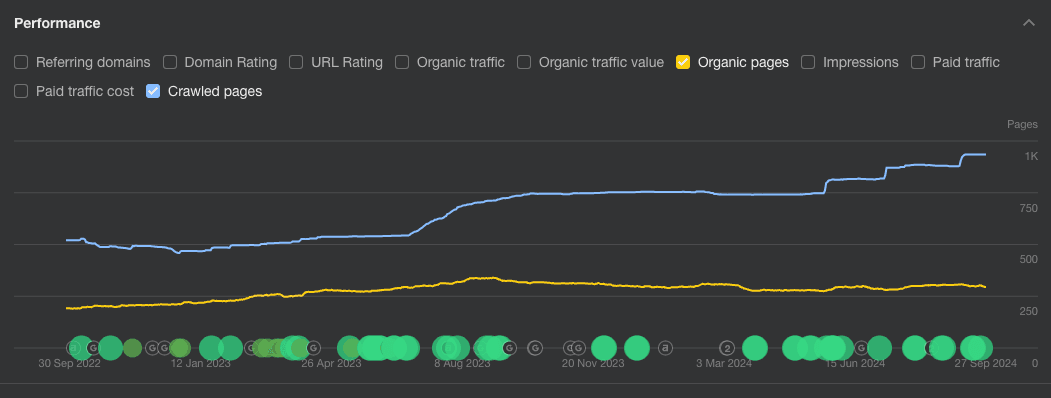Screen dimensions: 1051x398
Task: Click the "12 Jan 2023" date label
Action: coord(200,364)
